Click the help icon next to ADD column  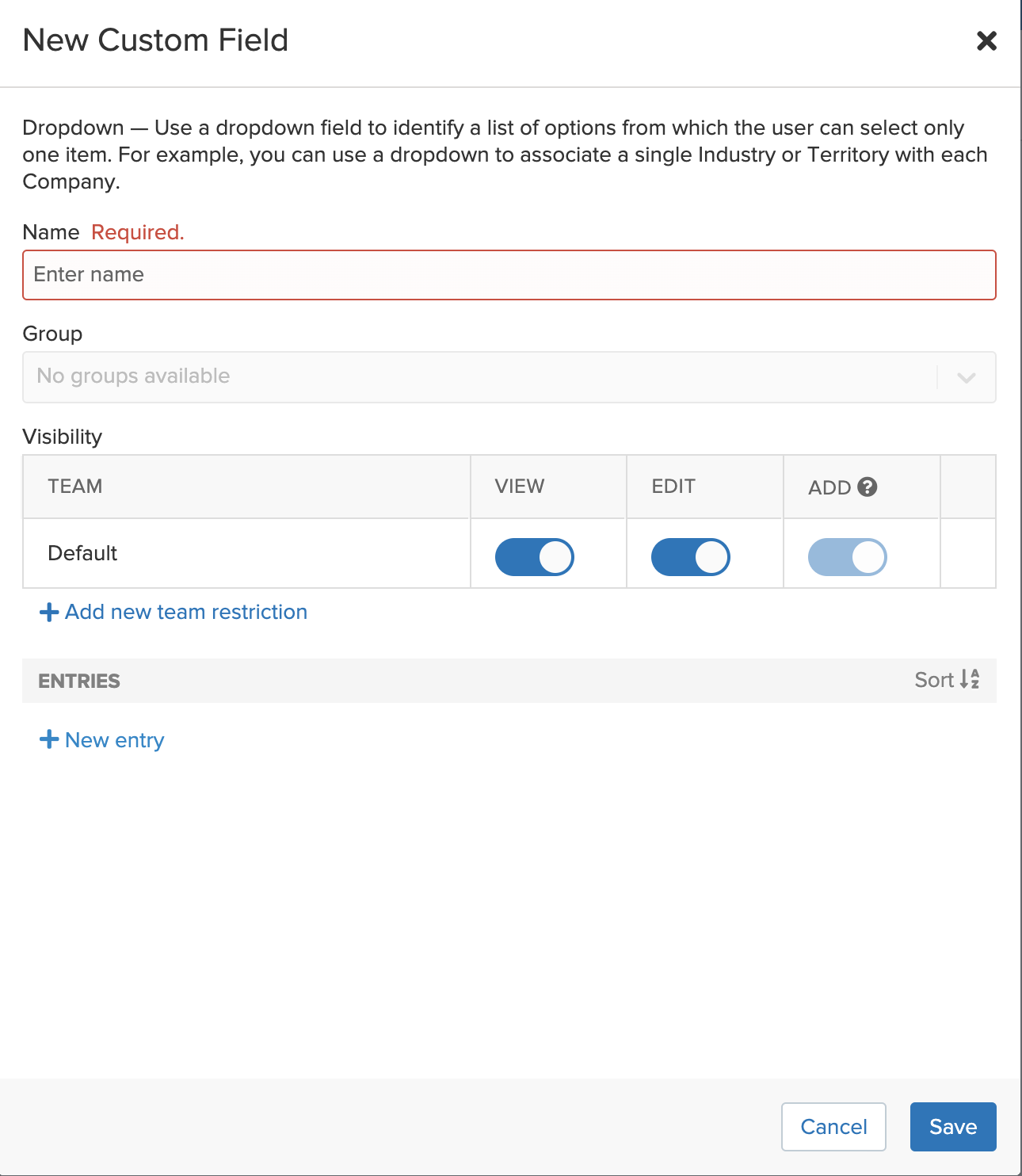click(x=868, y=487)
